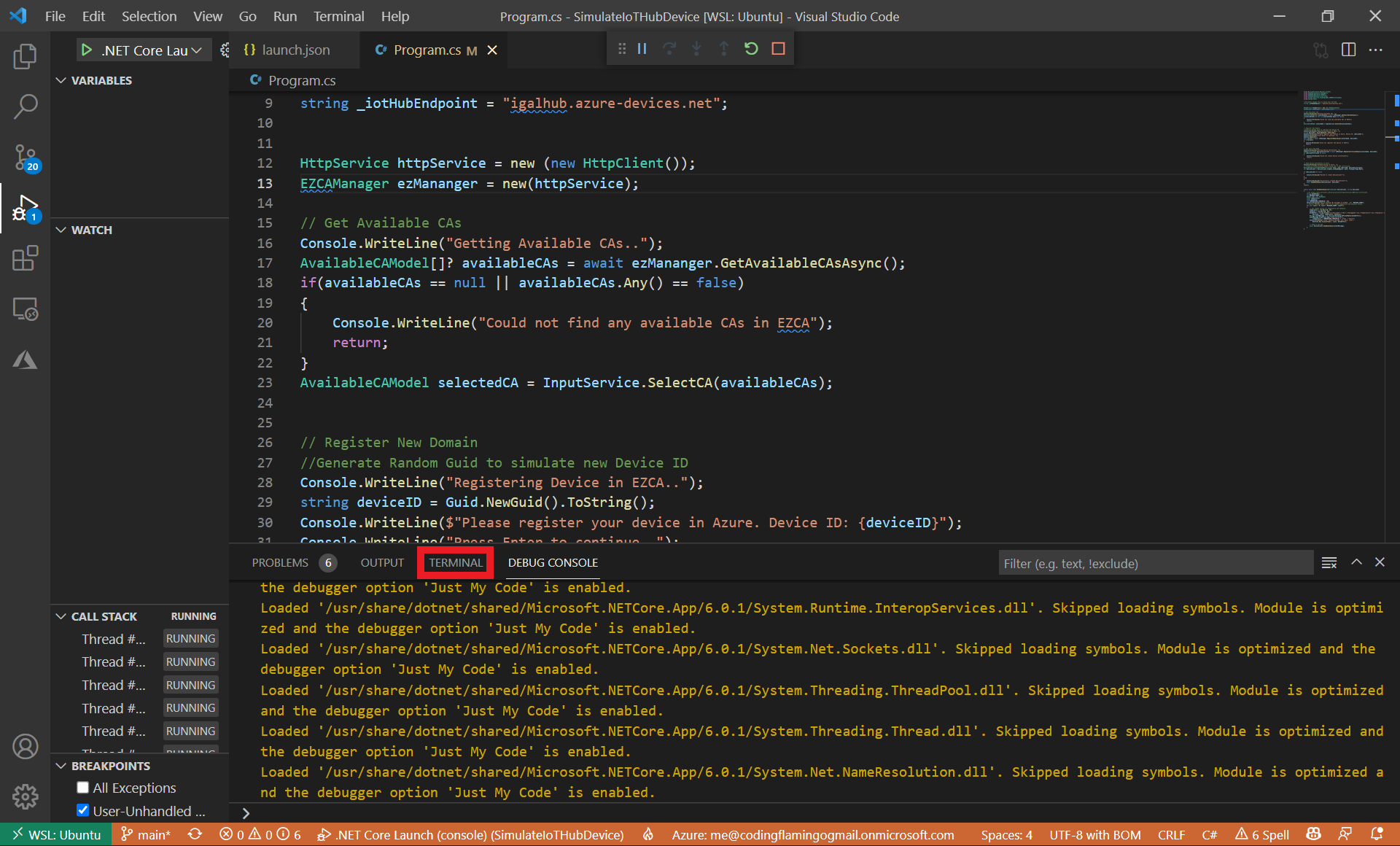Open the Explorer view in activity bar
This screenshot has height=846, width=1400.
pos(25,56)
